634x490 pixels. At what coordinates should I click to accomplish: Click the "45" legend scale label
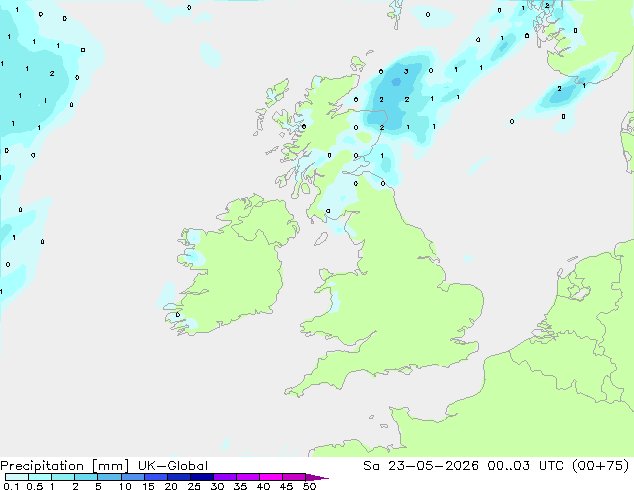click(286, 486)
